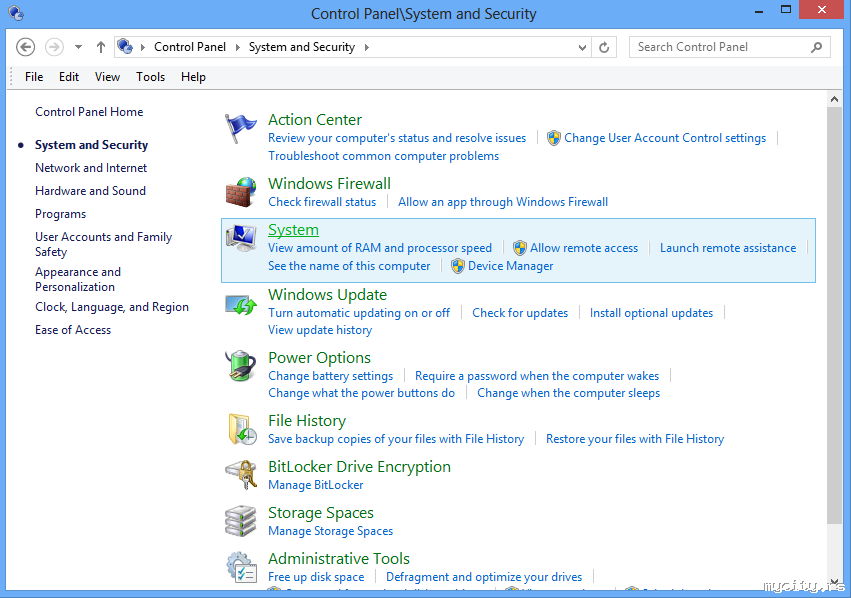The height and width of the screenshot is (598, 851).
Task: Open the Help menu
Action: click(193, 77)
